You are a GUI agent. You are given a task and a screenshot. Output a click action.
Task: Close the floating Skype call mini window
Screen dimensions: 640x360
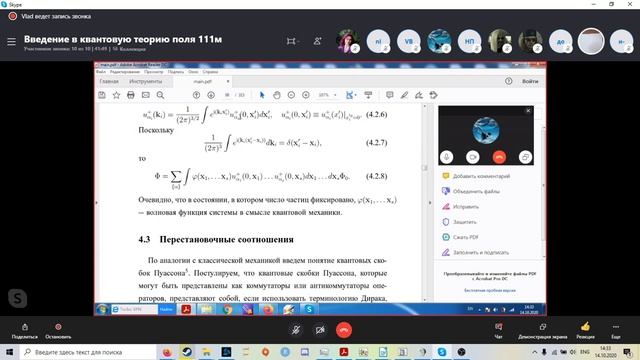(528, 111)
